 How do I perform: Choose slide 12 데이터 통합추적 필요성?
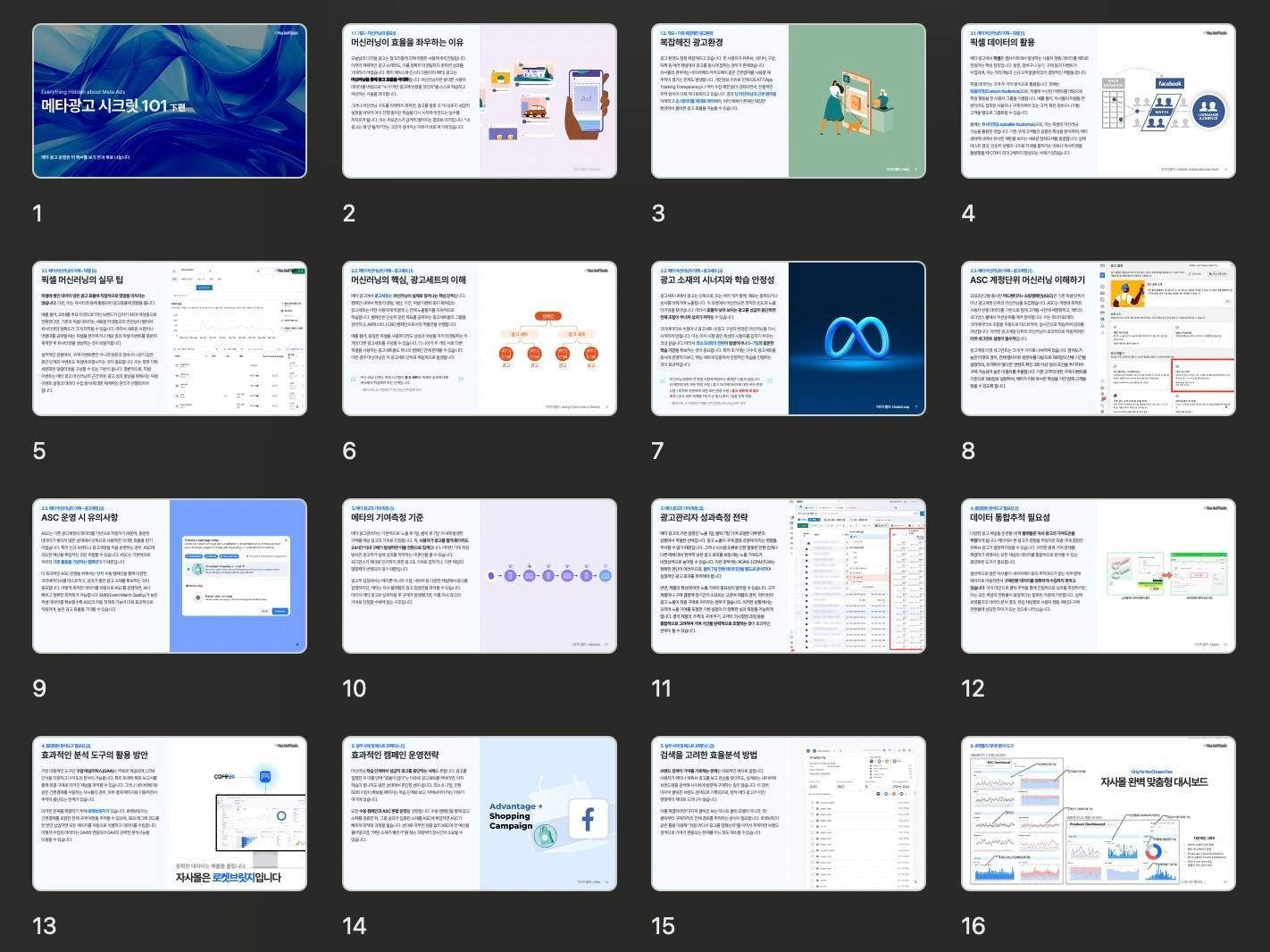click(x=1099, y=576)
